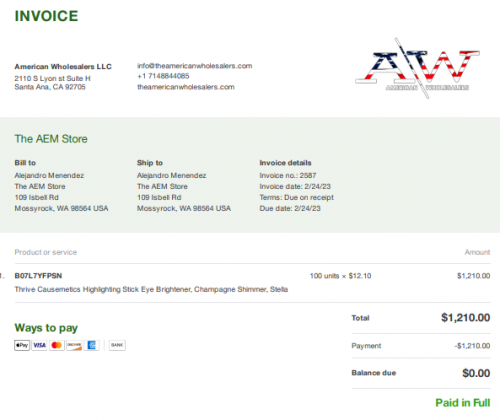Click the Ways to pay heading

[46, 328]
